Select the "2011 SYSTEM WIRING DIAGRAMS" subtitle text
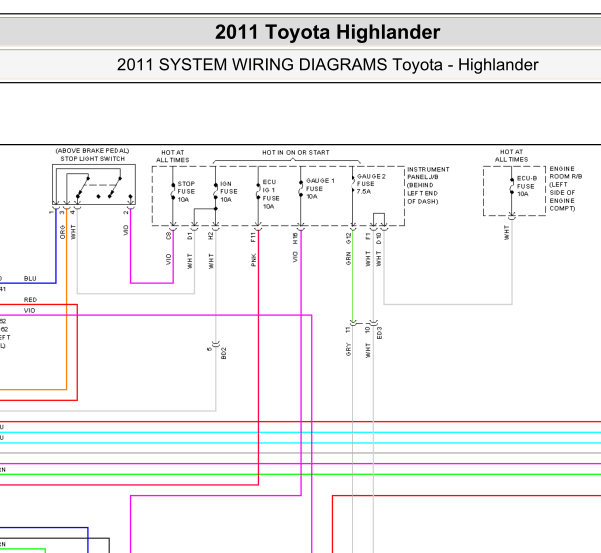601x553 pixels. click(252, 65)
